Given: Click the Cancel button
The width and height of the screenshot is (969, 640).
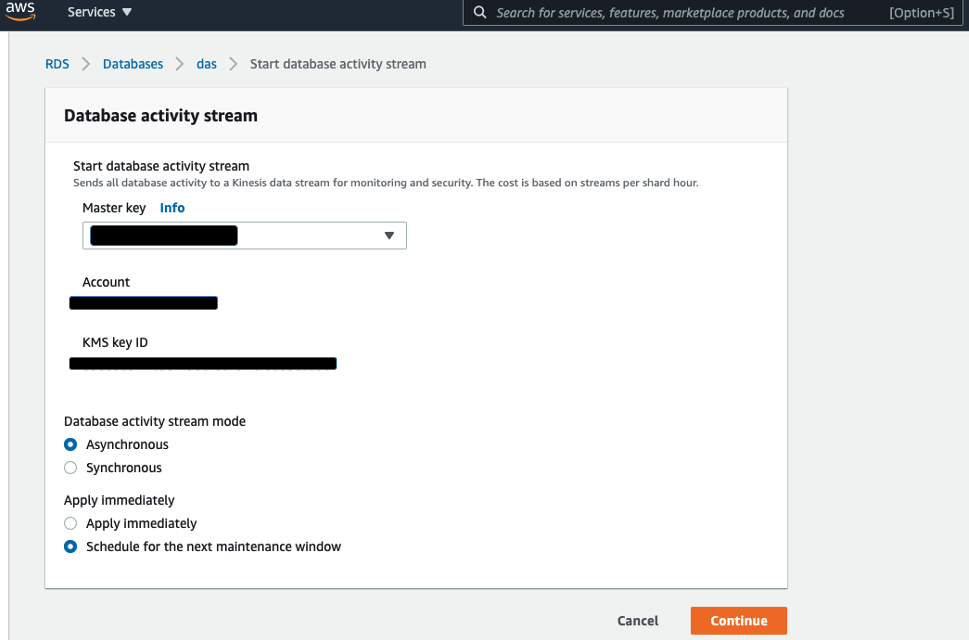Looking at the screenshot, I should point(637,621).
